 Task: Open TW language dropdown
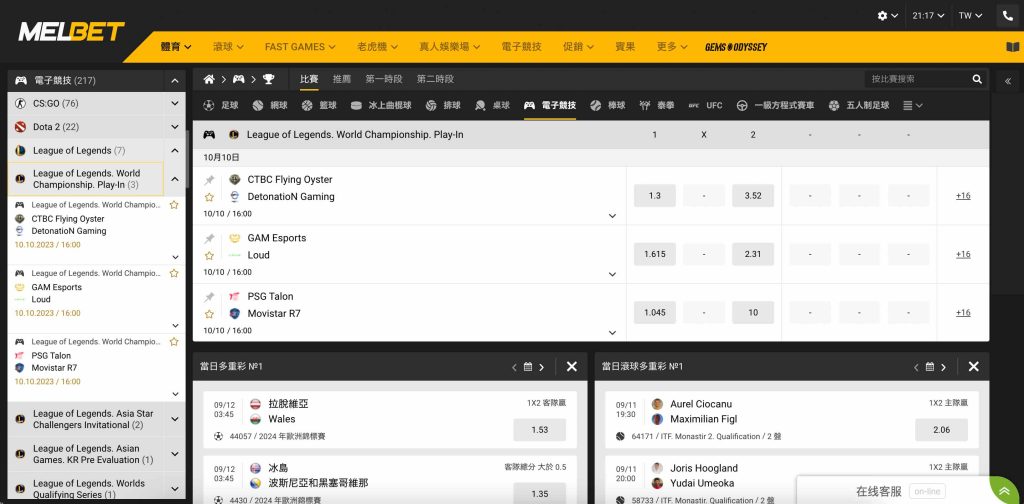pos(970,16)
